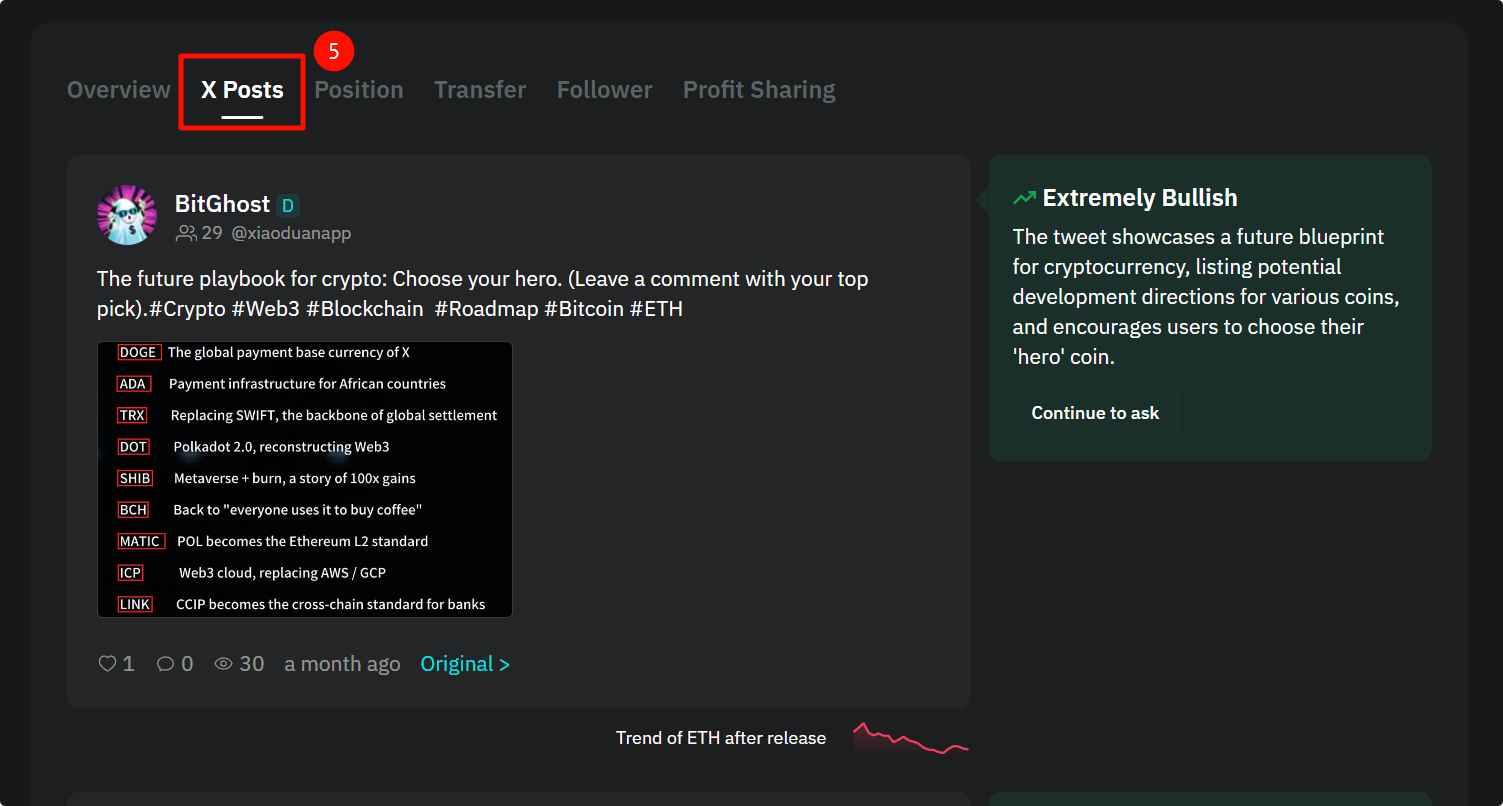Click the 'Extremely Bullish' heading

(x=1140, y=198)
